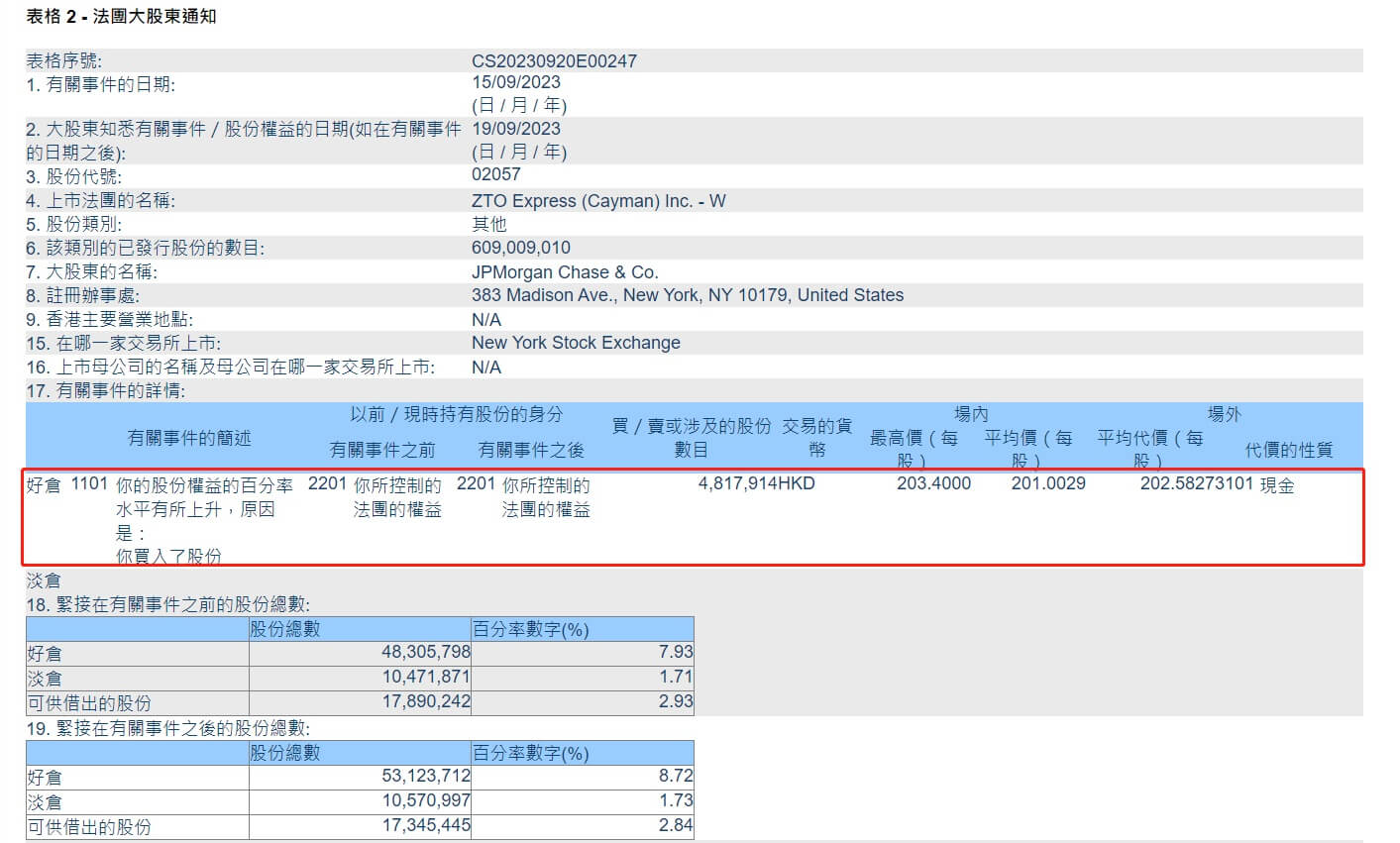Viewport: 1400px width, 843px height.
Task: Select the long position total 48,305,798
Action: (426, 653)
